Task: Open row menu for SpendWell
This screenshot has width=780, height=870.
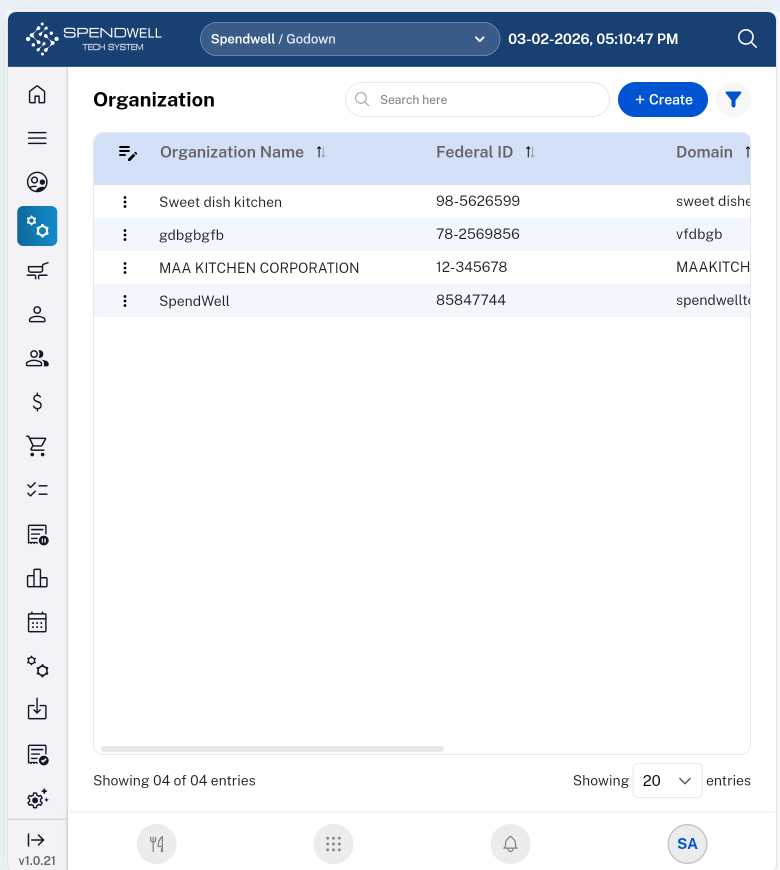Action: 125,301
